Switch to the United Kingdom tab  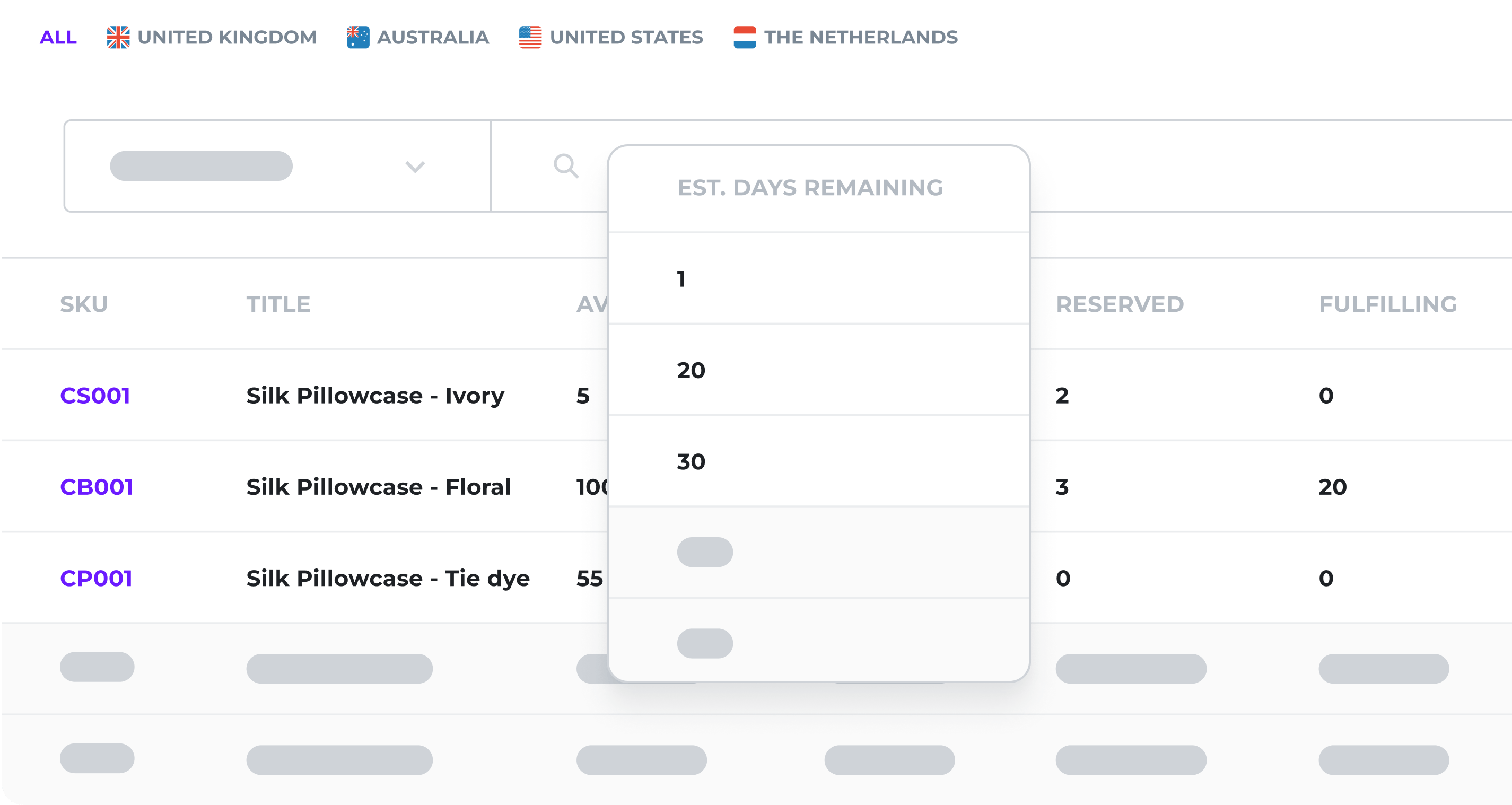pos(226,38)
